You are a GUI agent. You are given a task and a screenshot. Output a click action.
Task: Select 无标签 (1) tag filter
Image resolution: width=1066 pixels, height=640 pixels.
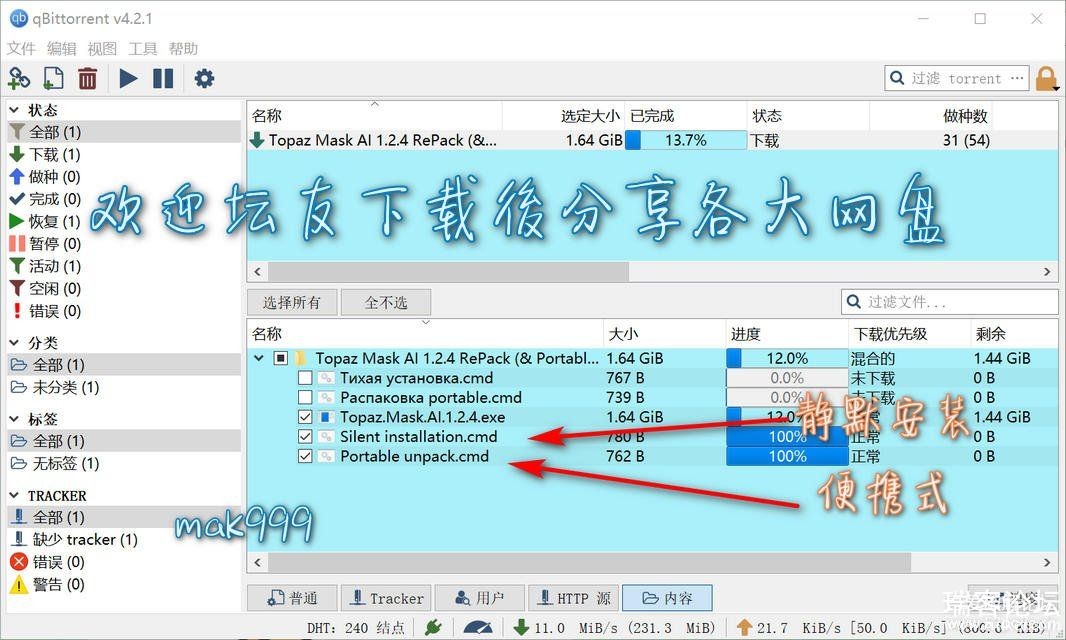point(54,463)
